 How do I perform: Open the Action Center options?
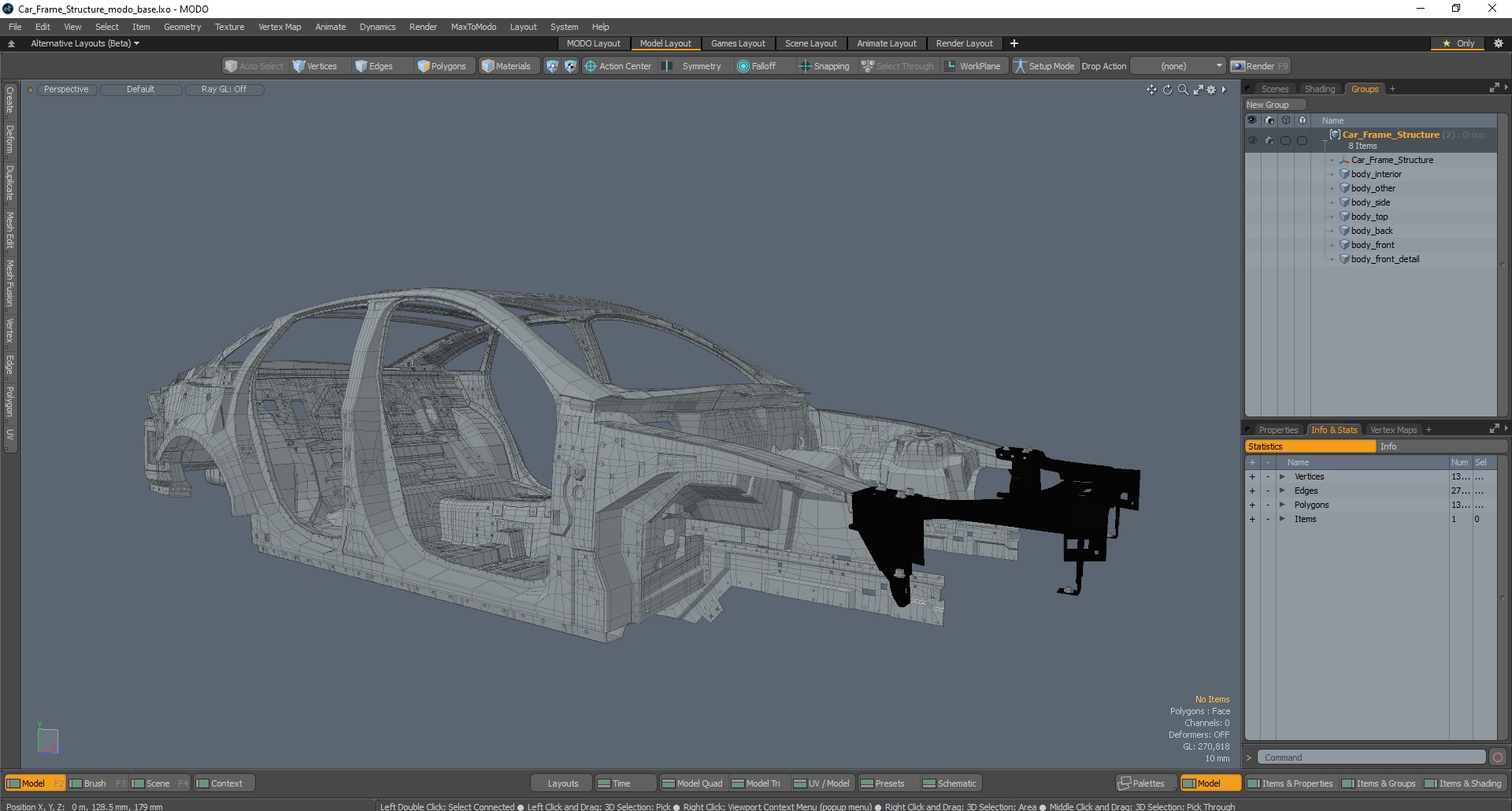pyautogui.click(x=618, y=66)
